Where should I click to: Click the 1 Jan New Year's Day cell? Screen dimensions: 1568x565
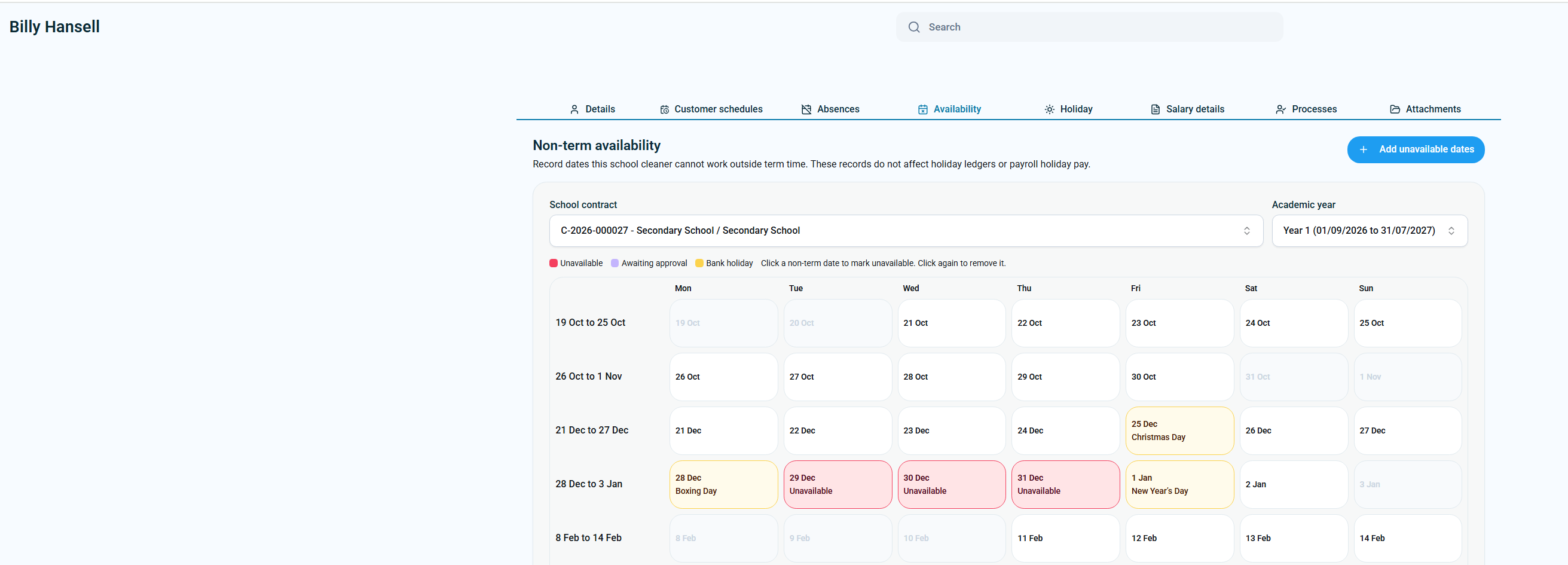(1179, 485)
